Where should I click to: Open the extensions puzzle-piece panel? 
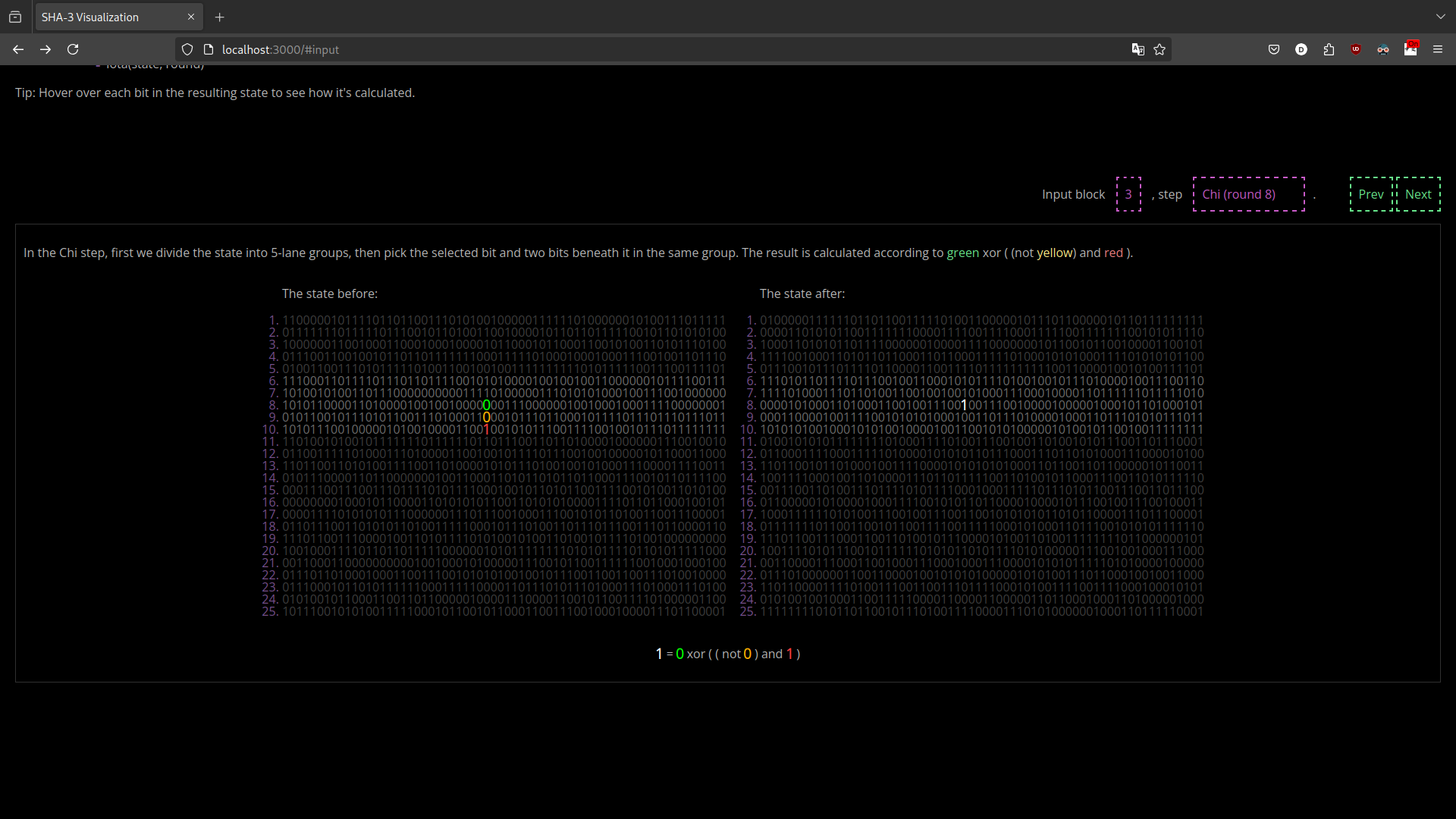click(x=1329, y=49)
